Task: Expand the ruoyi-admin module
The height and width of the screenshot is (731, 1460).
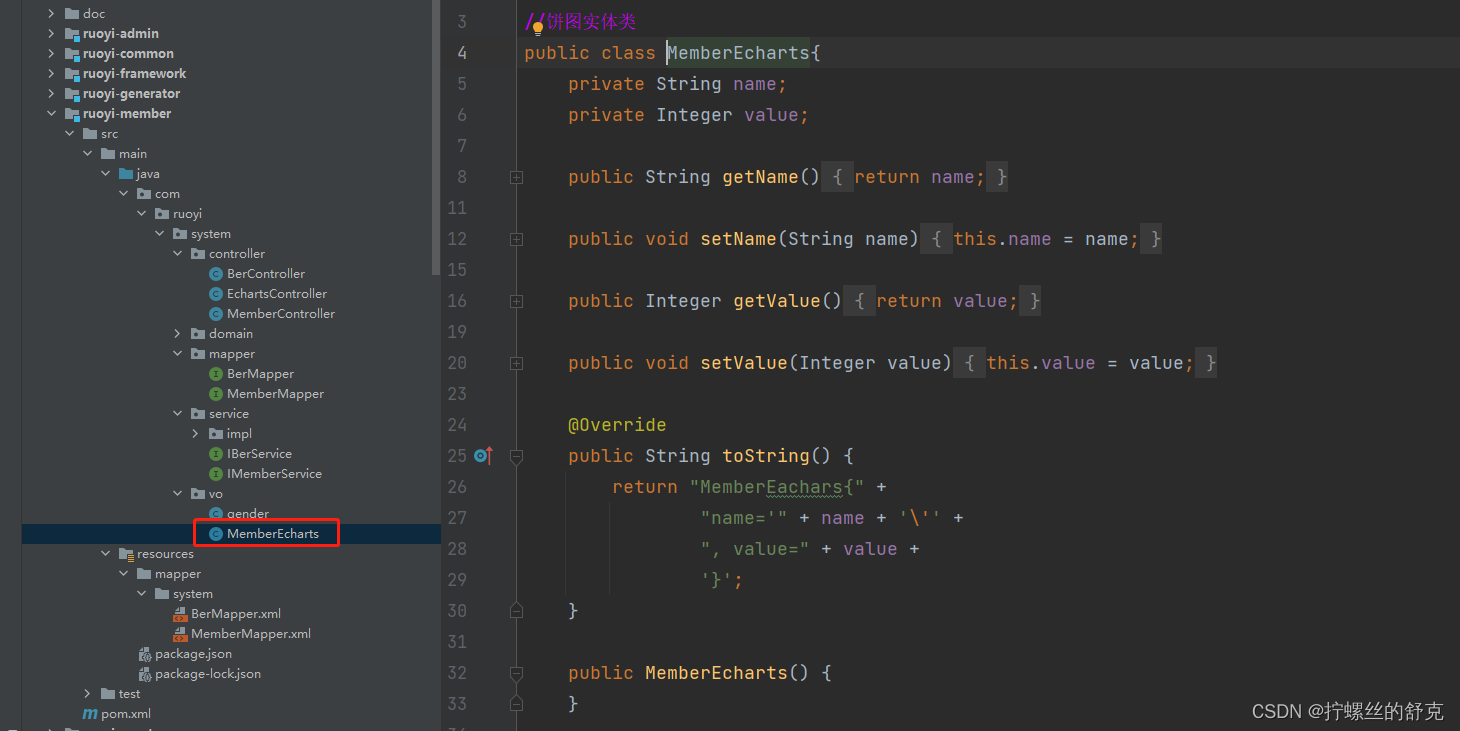Action: (52, 34)
